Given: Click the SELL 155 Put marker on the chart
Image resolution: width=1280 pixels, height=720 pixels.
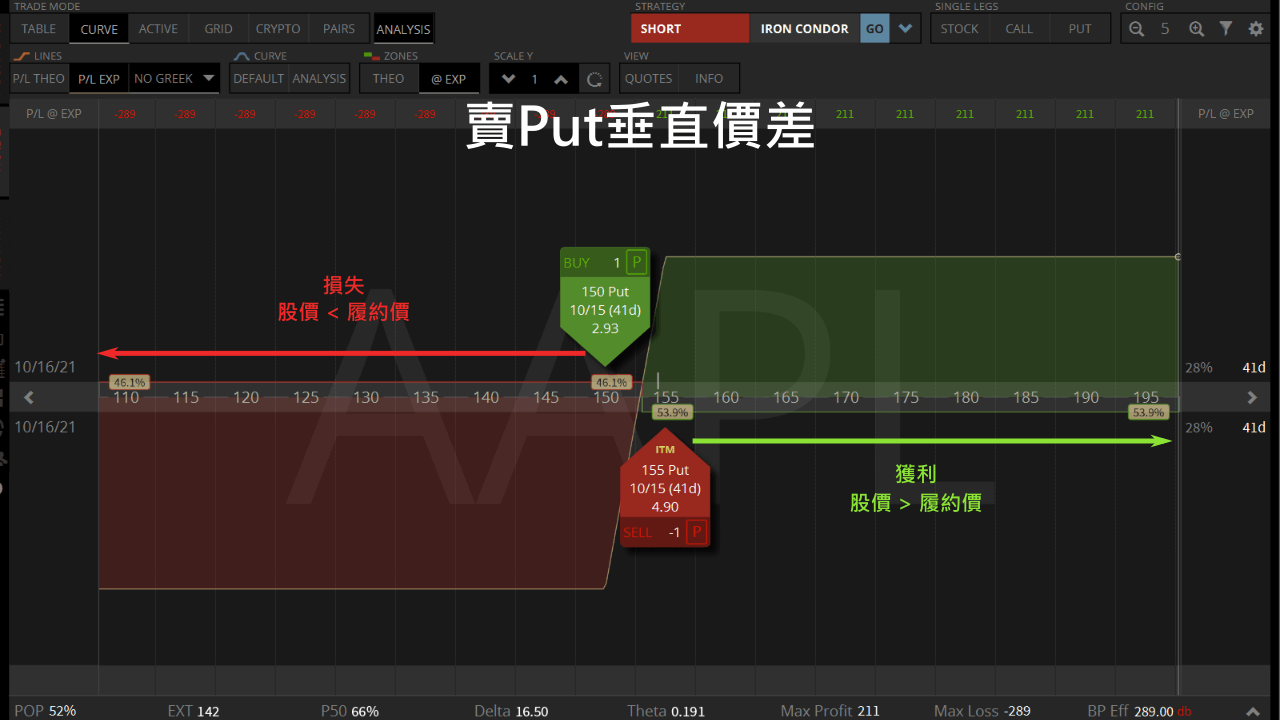Looking at the screenshot, I should tap(664, 488).
